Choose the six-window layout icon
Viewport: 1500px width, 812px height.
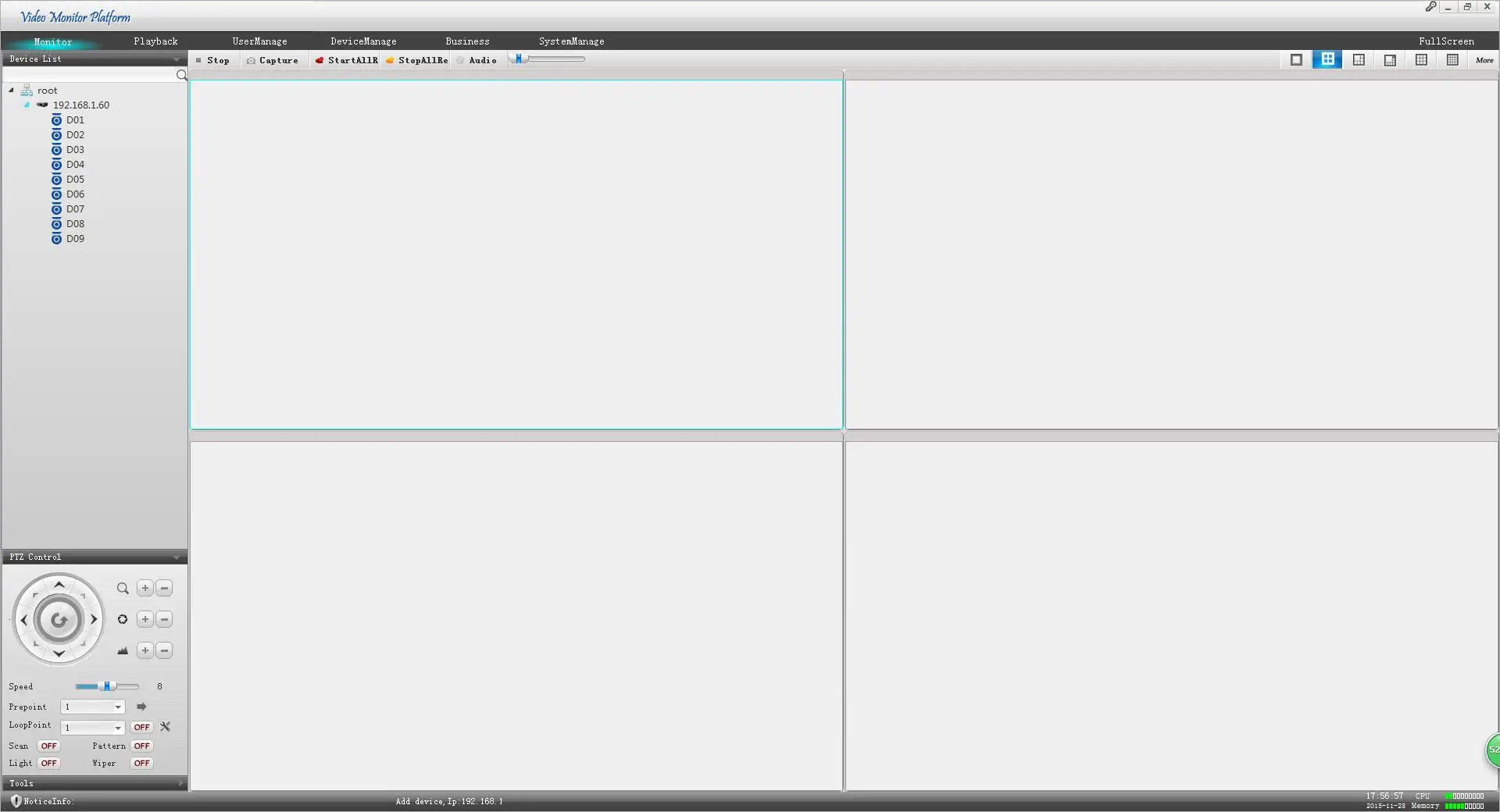click(1359, 60)
